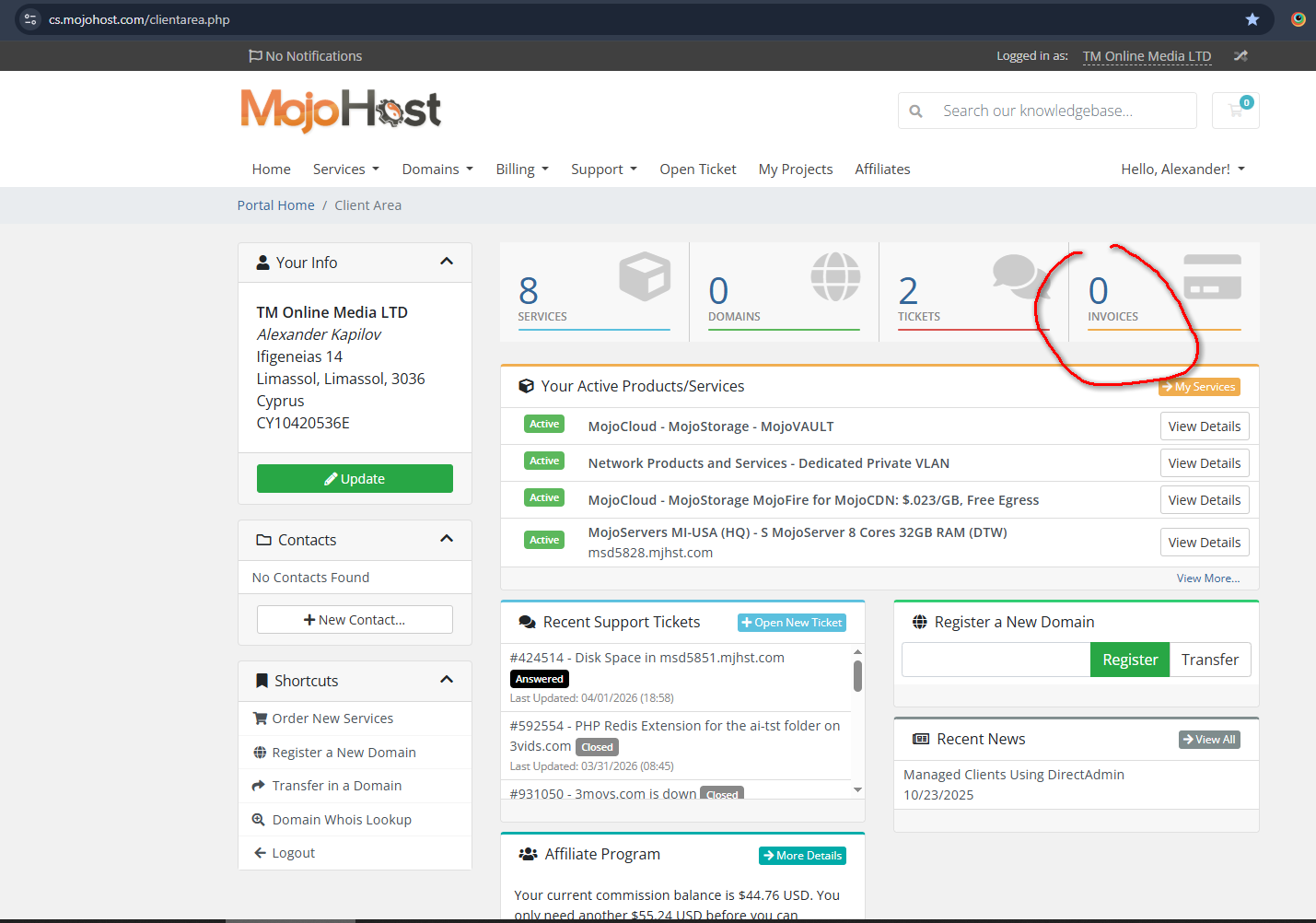1316x923 pixels.
Task: Click the 2 Tickets stat tile
Action: click(x=974, y=292)
